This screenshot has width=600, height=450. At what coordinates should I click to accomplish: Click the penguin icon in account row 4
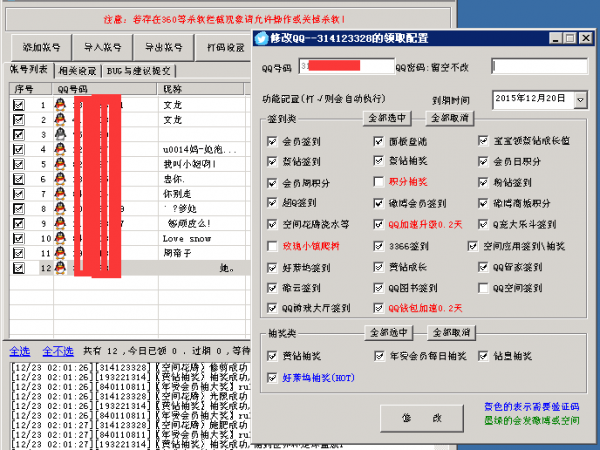(60, 149)
